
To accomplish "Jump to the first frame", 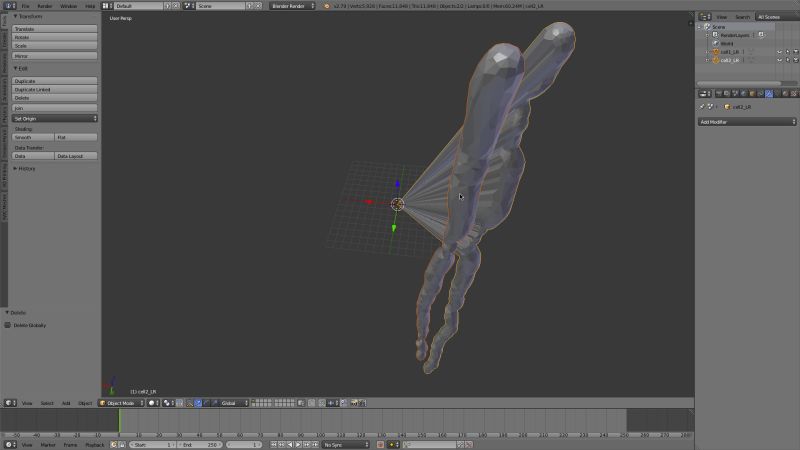I will point(273,445).
